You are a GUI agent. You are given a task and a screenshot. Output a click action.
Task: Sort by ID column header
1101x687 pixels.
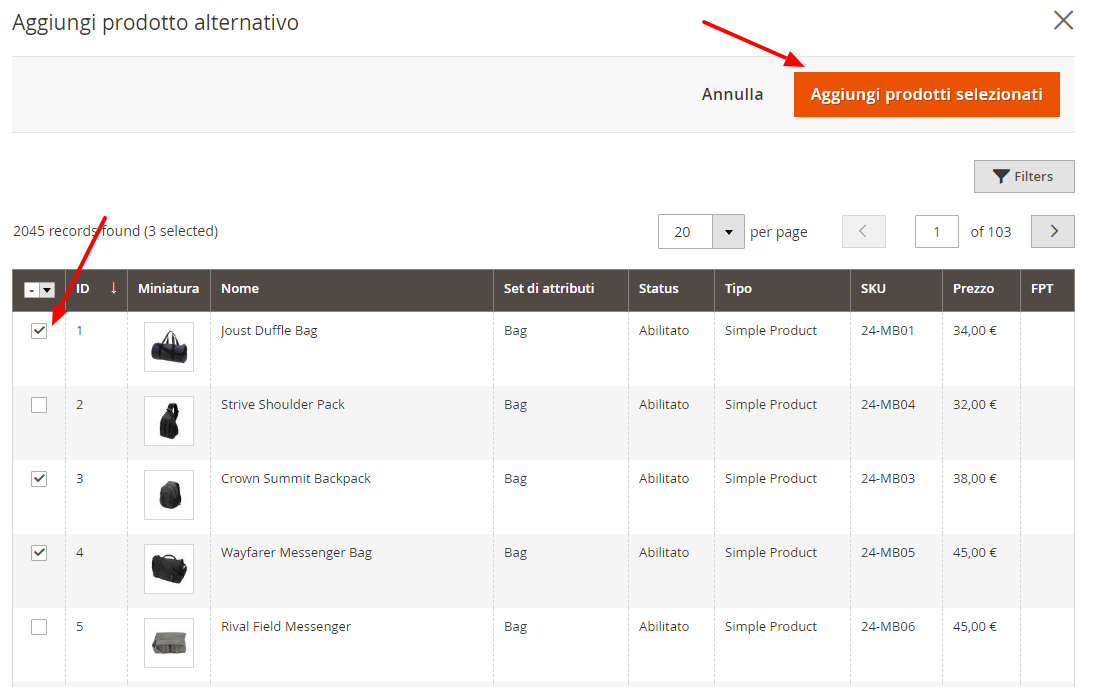(96, 289)
